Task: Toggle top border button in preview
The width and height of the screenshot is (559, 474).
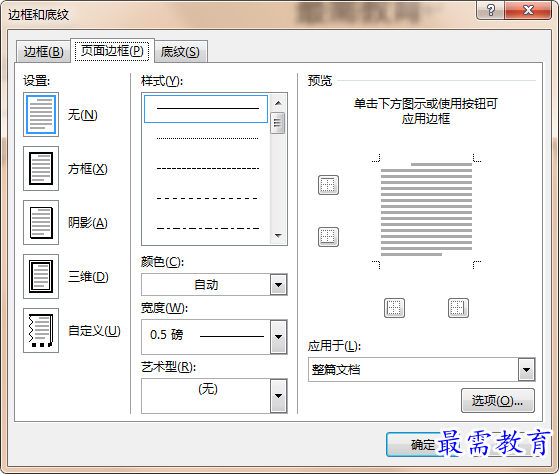Action: point(328,185)
